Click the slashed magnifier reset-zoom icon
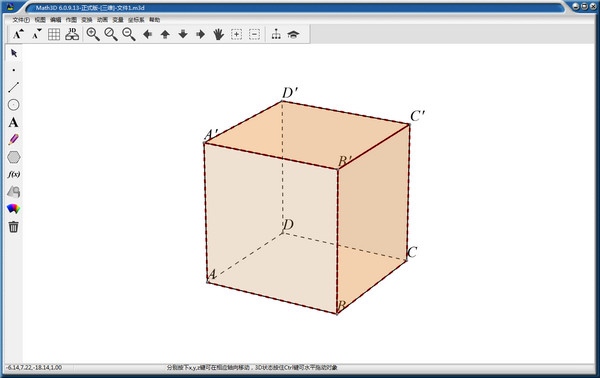This screenshot has width=600, height=378. (111, 34)
